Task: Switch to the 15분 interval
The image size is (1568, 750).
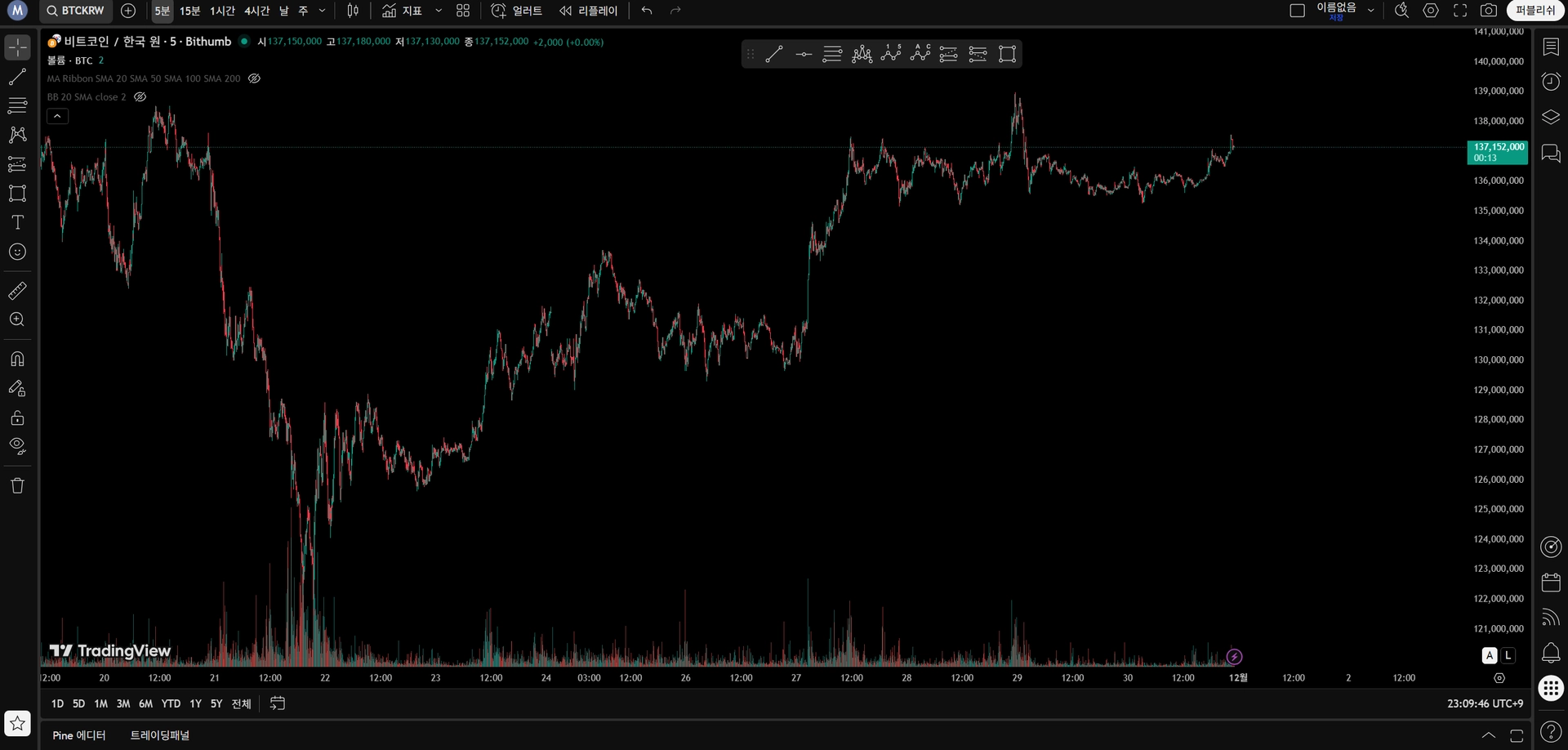Action: tap(189, 11)
